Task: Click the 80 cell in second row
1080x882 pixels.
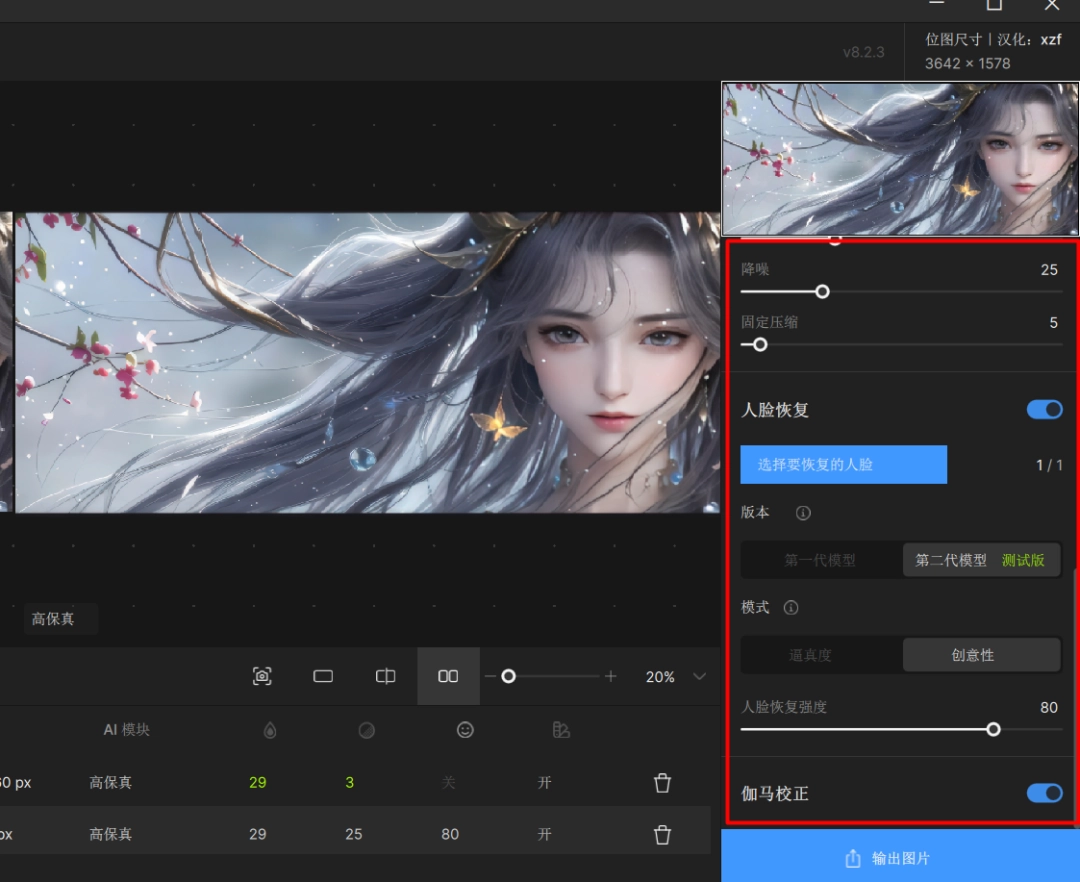Action: point(450,834)
